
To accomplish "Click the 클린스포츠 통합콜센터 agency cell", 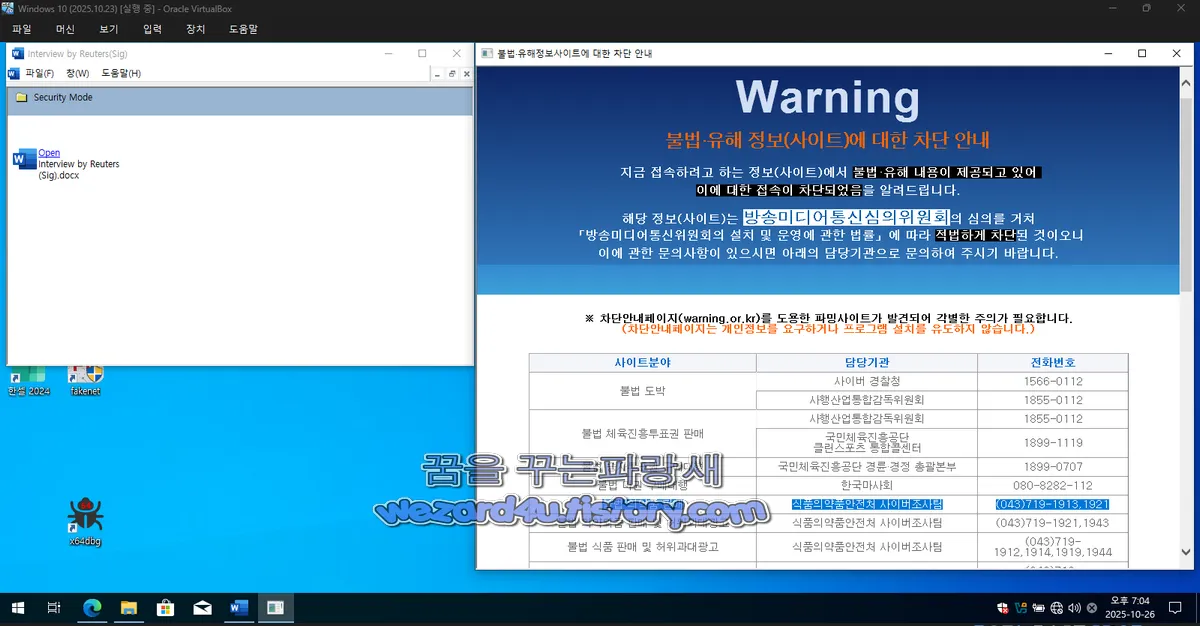I will 867,442.
